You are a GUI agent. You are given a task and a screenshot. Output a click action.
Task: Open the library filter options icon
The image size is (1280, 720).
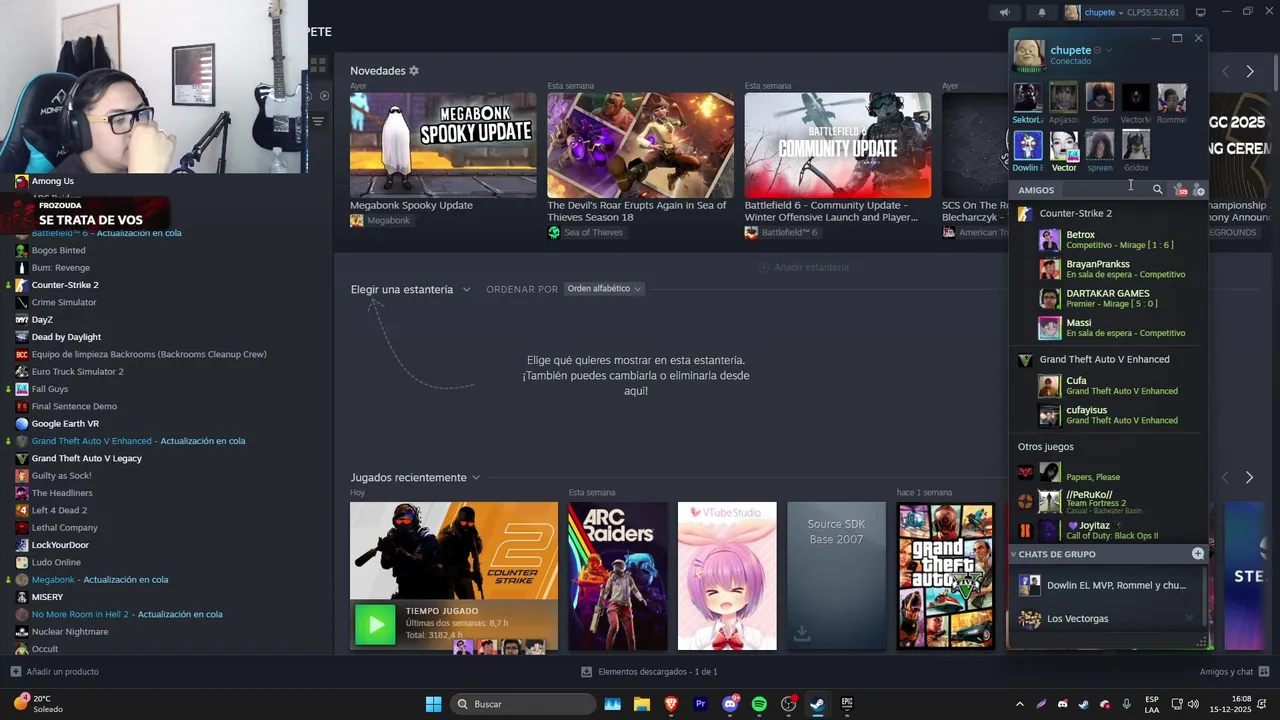click(318, 121)
